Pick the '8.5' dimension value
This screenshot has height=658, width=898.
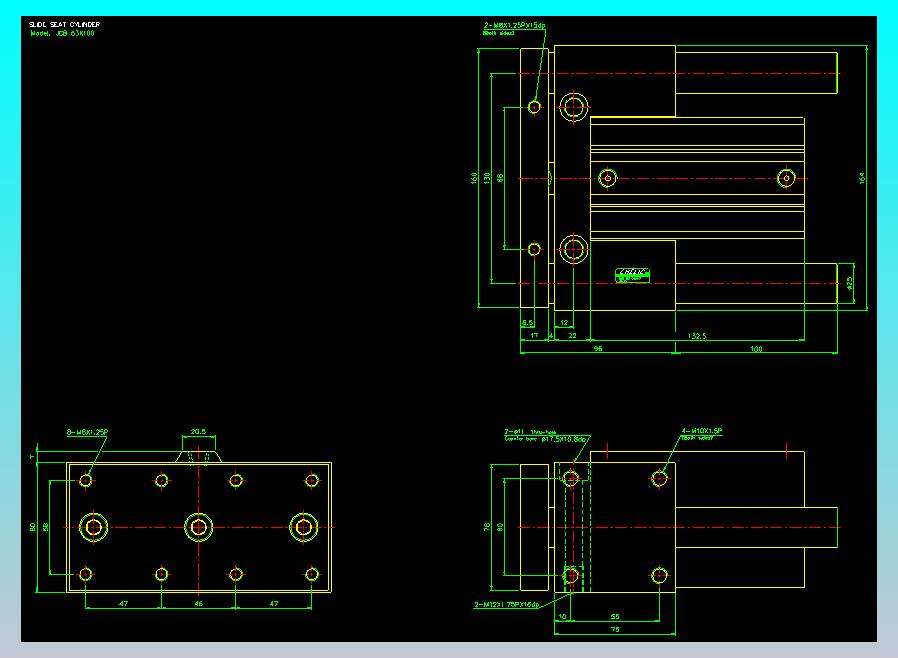click(527, 322)
